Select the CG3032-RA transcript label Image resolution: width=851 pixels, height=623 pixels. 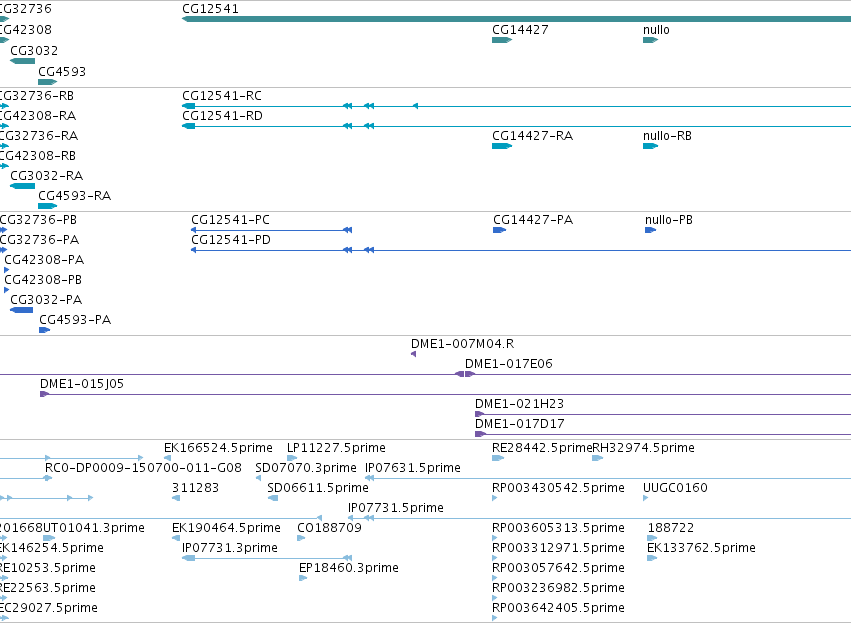coord(47,176)
